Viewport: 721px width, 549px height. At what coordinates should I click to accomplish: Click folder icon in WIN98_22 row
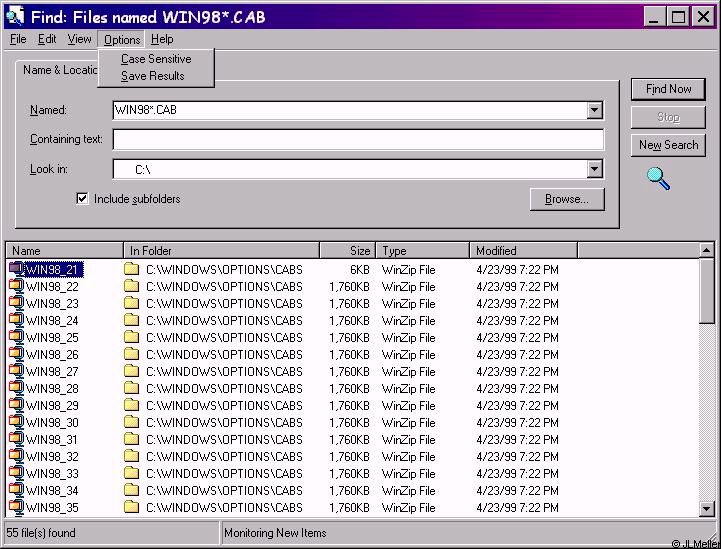(x=132, y=286)
